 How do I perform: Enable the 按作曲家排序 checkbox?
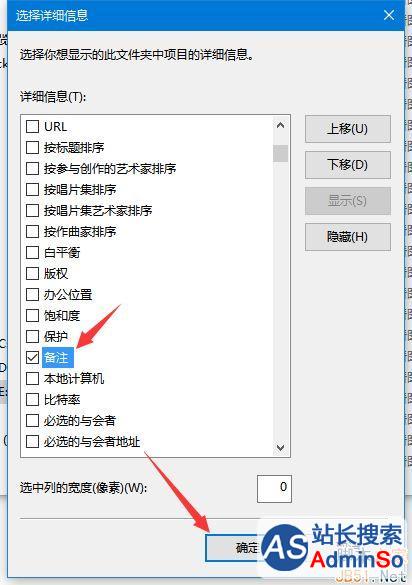(32, 231)
